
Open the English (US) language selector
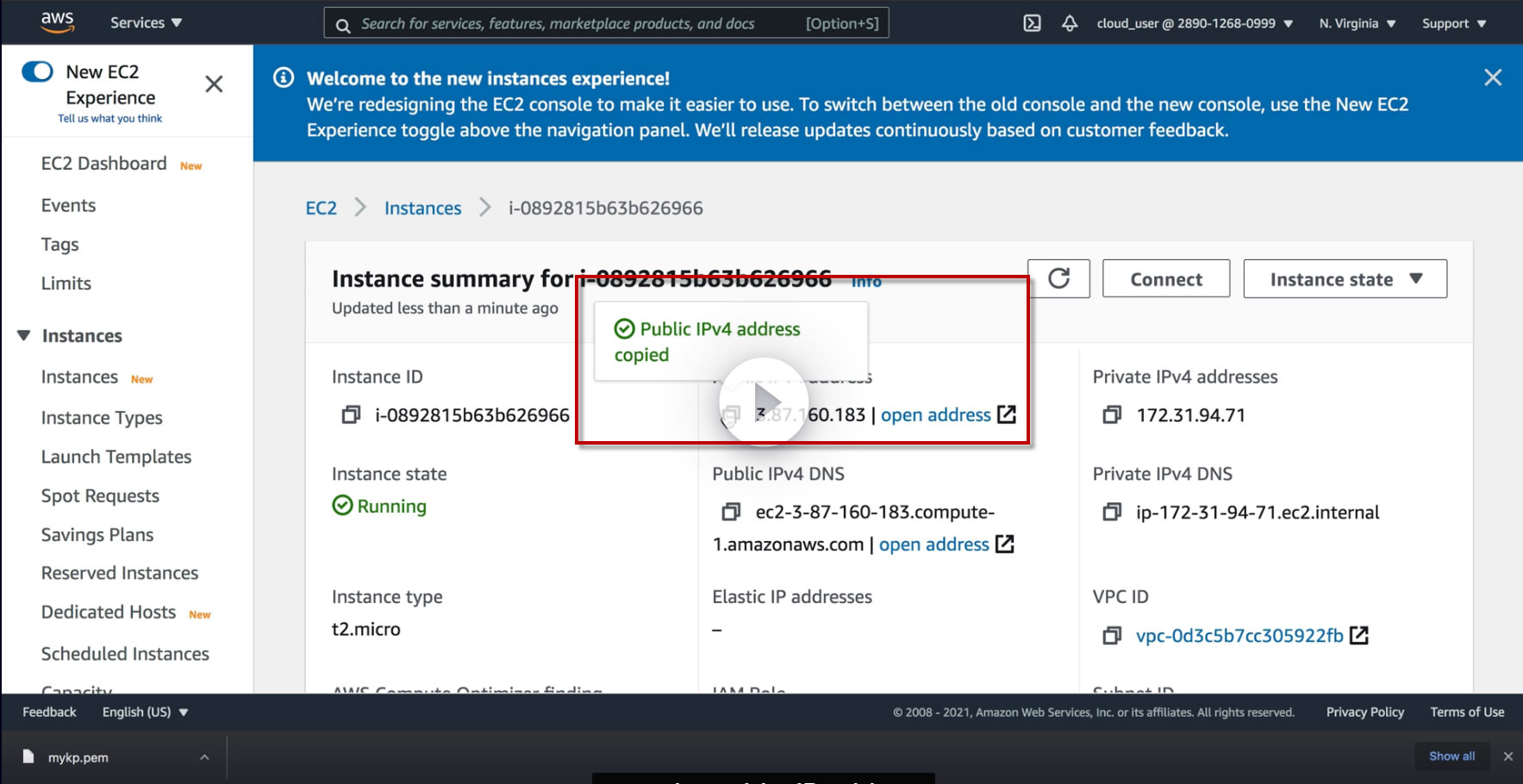145,712
